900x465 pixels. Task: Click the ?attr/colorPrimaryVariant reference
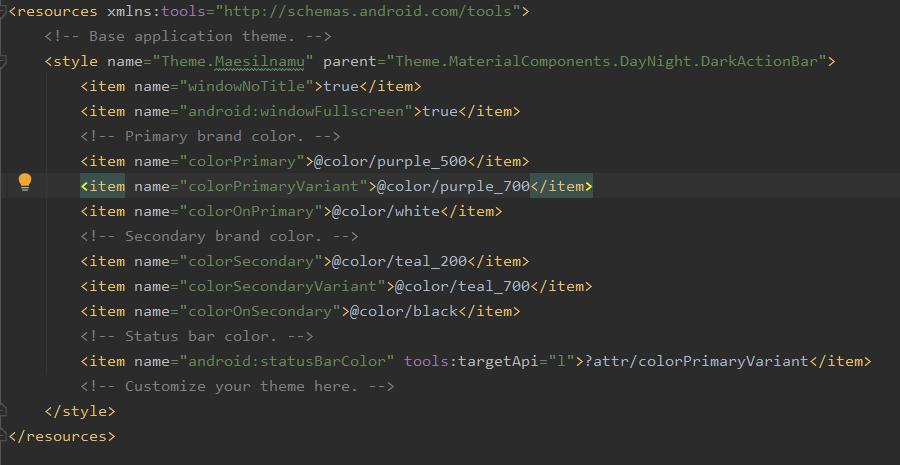click(696, 361)
